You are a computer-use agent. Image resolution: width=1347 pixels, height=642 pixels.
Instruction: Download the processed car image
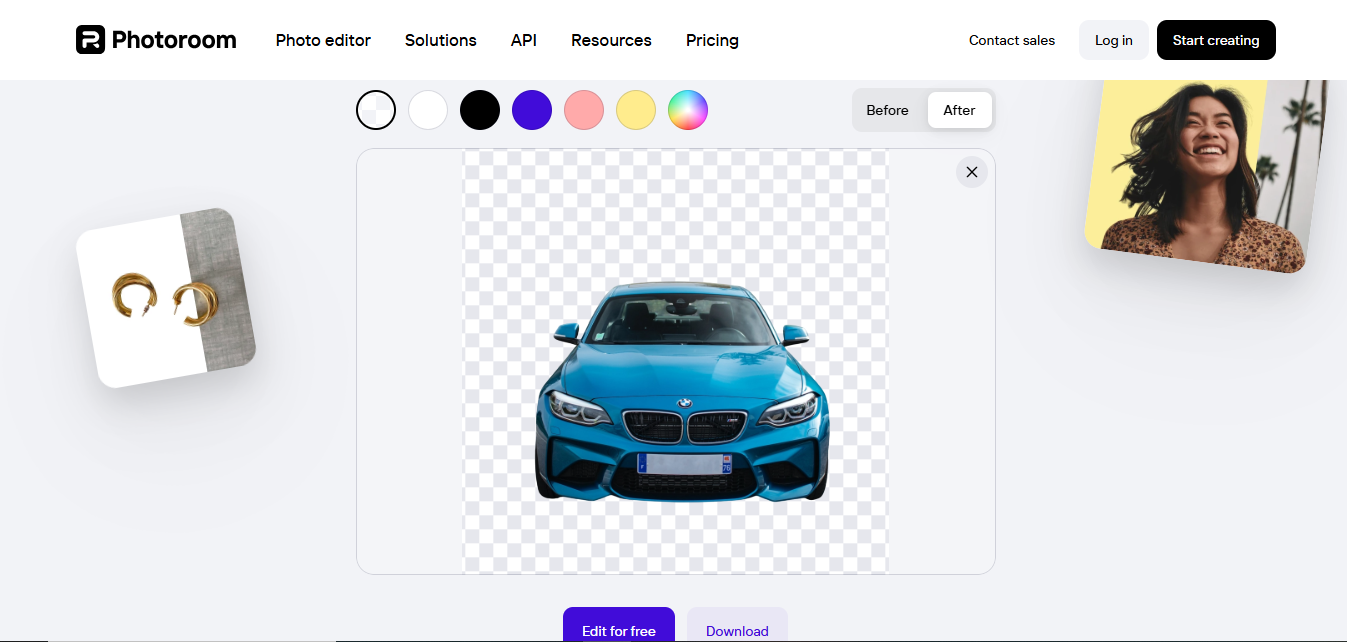tap(736, 630)
